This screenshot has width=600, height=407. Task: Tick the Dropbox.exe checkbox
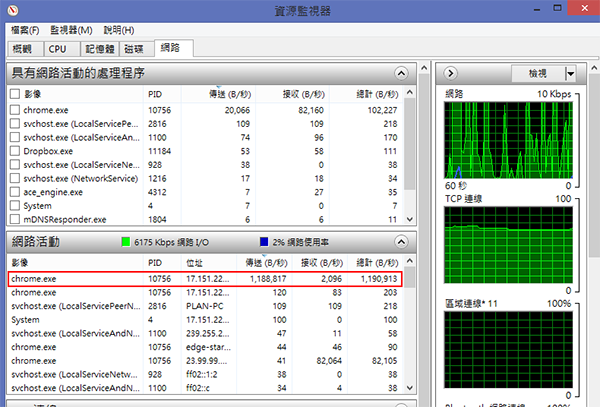(x=15, y=150)
